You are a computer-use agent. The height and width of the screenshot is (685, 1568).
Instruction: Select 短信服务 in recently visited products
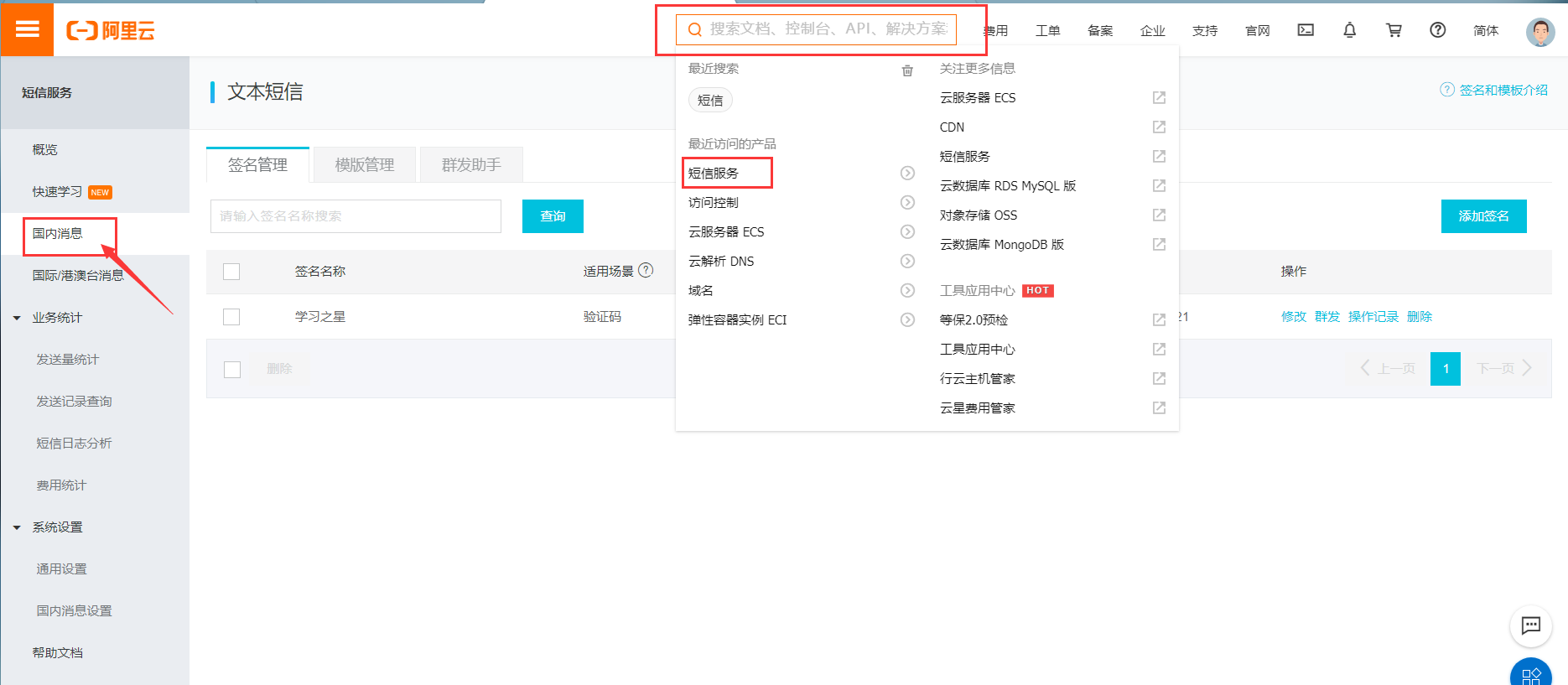coord(714,174)
